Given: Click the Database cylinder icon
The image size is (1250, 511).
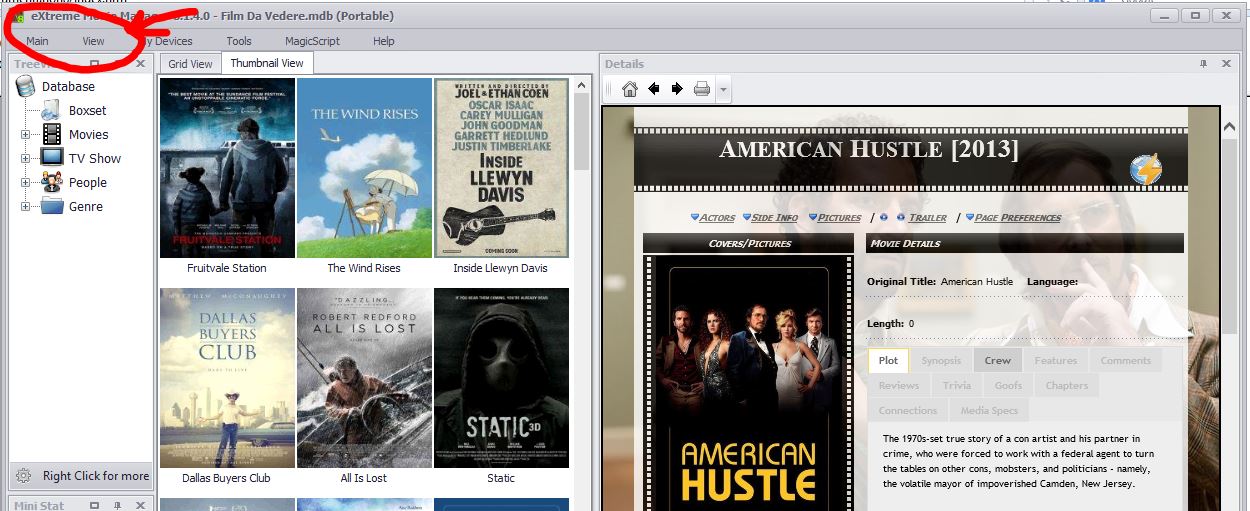Looking at the screenshot, I should click(x=26, y=87).
